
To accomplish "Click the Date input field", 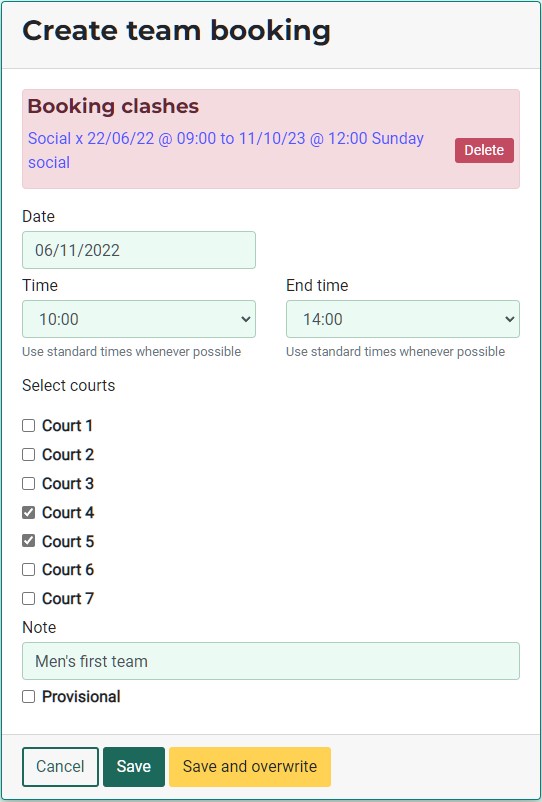I will [x=139, y=250].
